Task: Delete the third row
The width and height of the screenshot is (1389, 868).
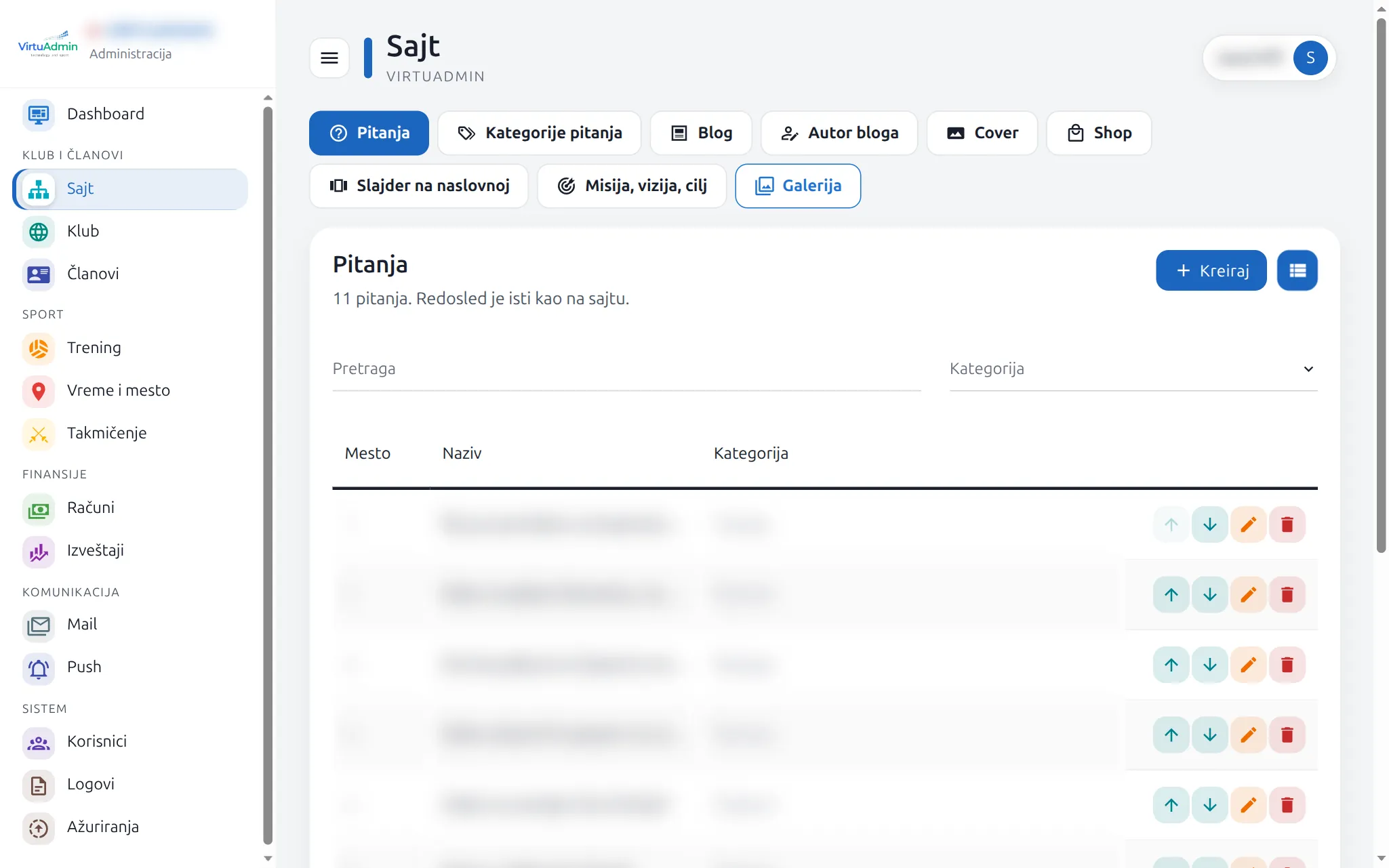Action: pyautogui.click(x=1287, y=665)
